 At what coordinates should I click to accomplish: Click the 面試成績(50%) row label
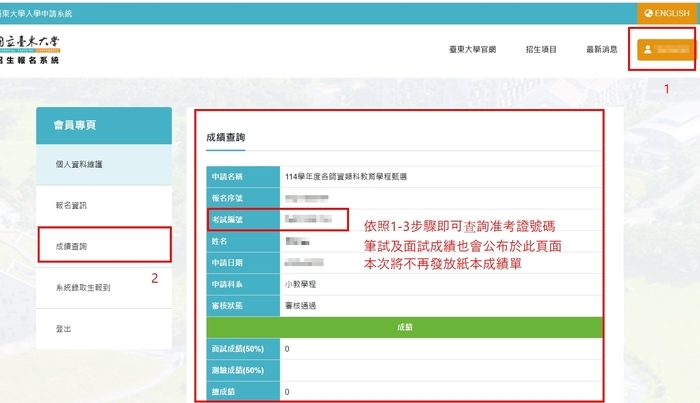click(x=239, y=349)
